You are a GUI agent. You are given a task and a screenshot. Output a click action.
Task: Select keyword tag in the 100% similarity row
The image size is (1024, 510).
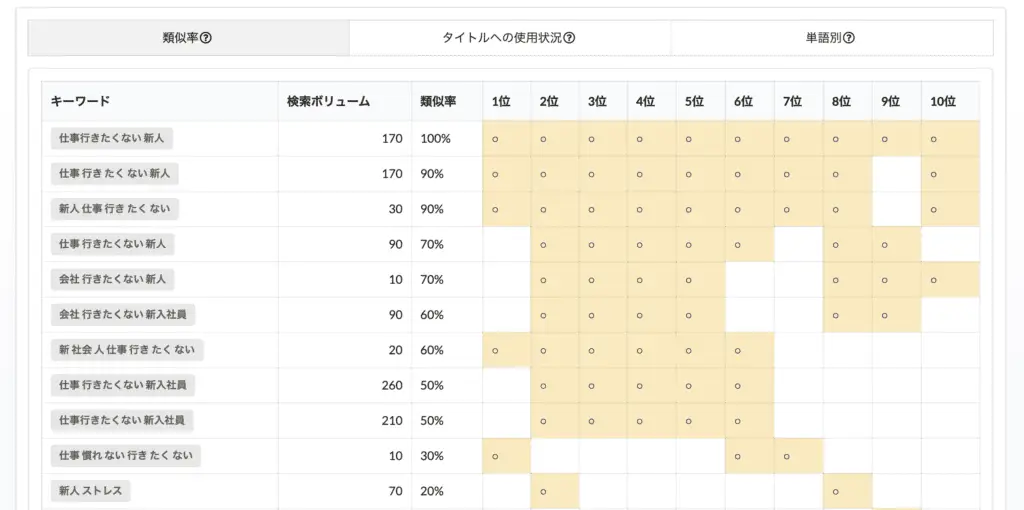(x=112, y=138)
